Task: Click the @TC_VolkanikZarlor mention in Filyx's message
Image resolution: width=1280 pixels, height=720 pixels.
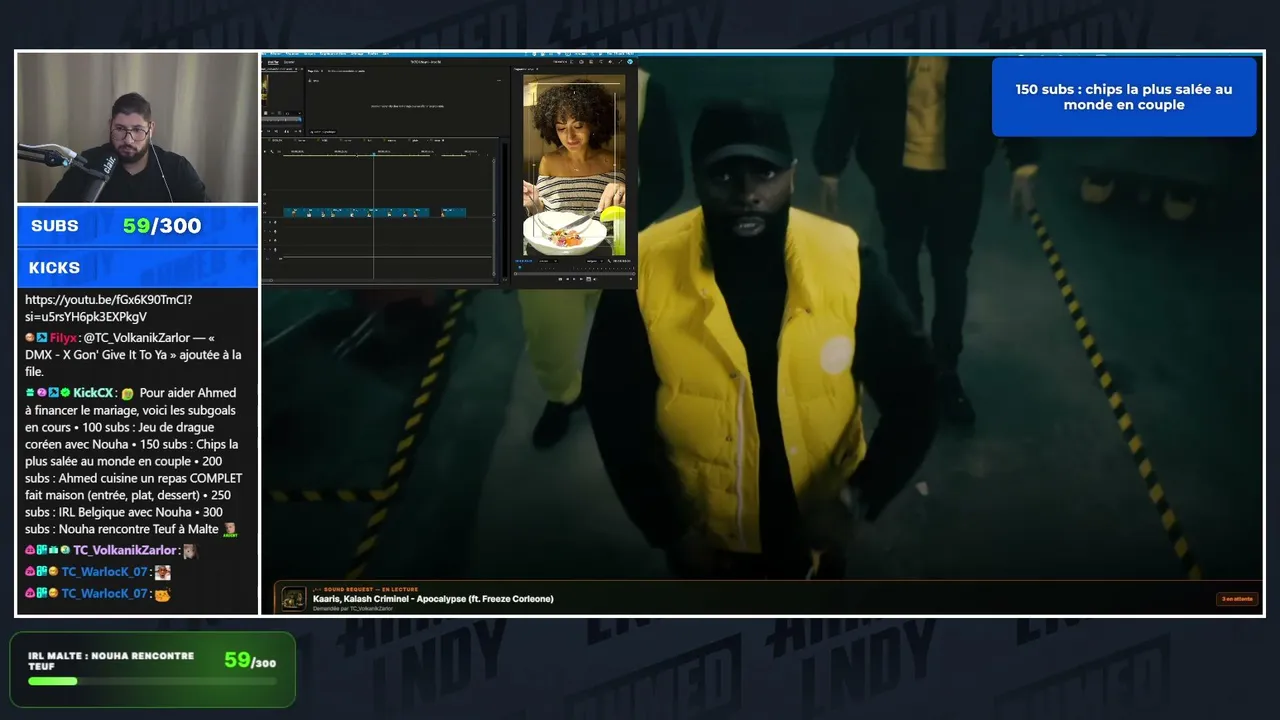Action: pyautogui.click(x=137, y=338)
